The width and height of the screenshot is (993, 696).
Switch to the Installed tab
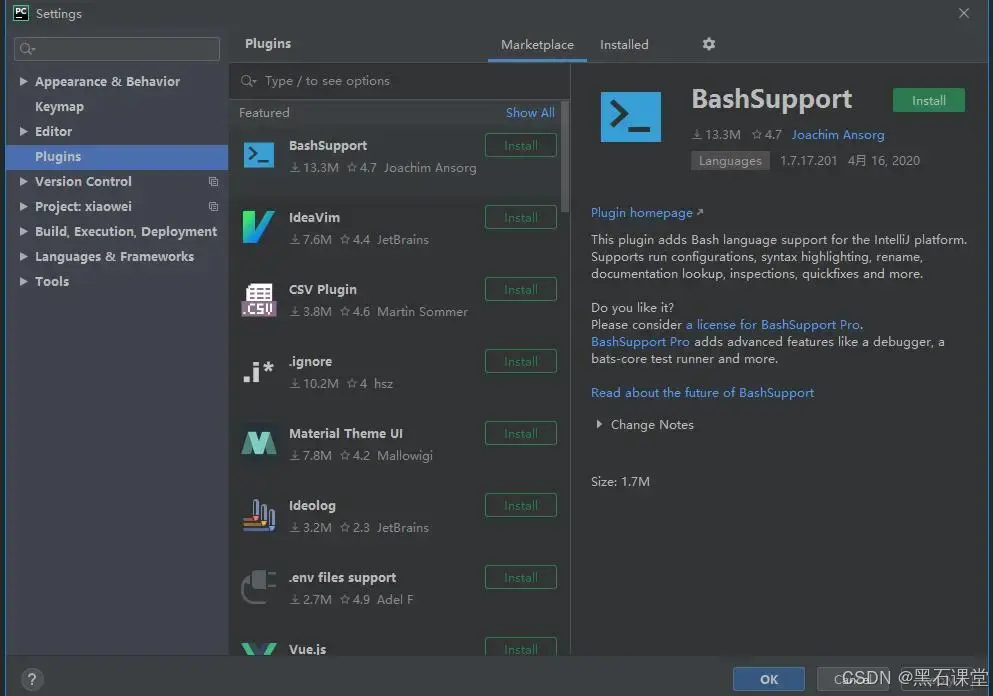pos(624,45)
